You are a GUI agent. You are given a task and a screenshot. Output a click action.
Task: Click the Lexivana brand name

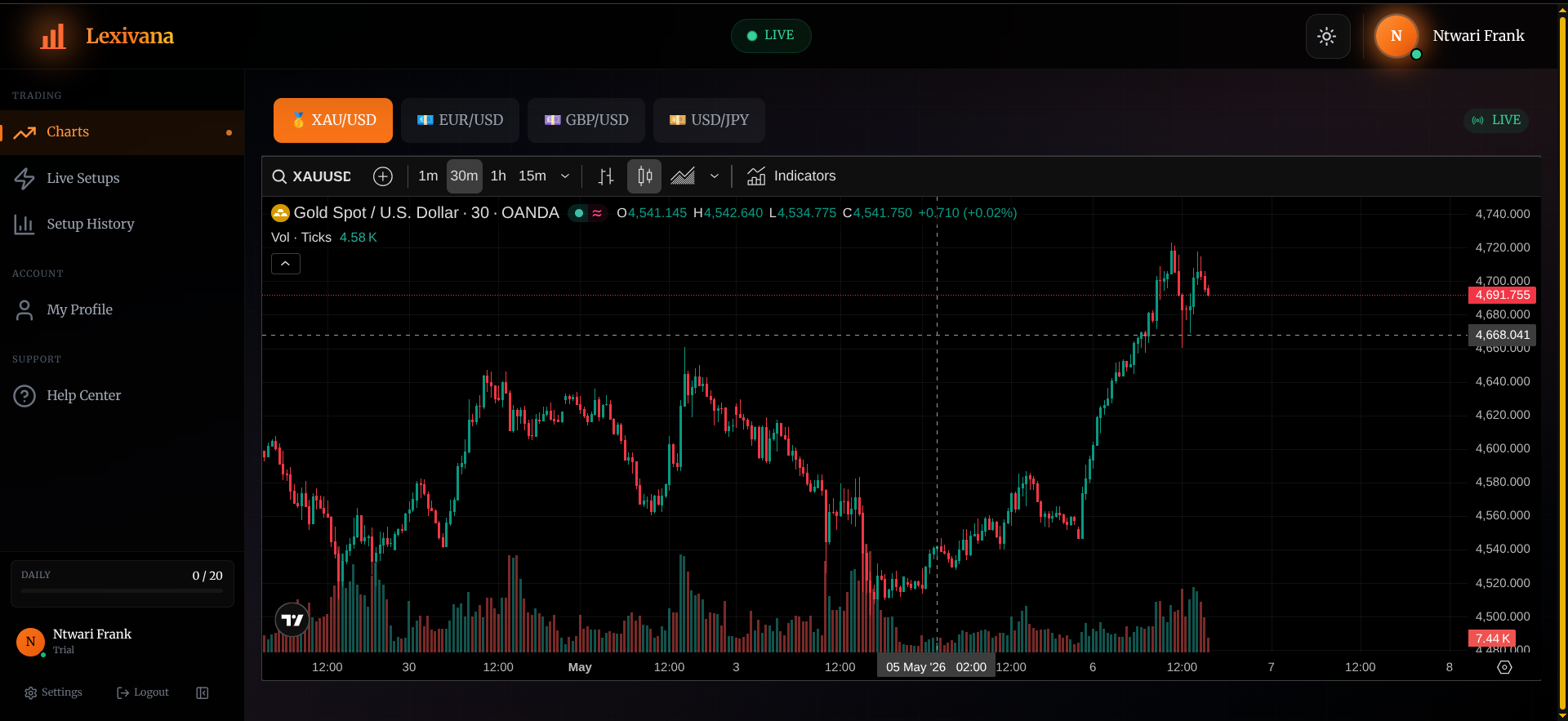130,36
